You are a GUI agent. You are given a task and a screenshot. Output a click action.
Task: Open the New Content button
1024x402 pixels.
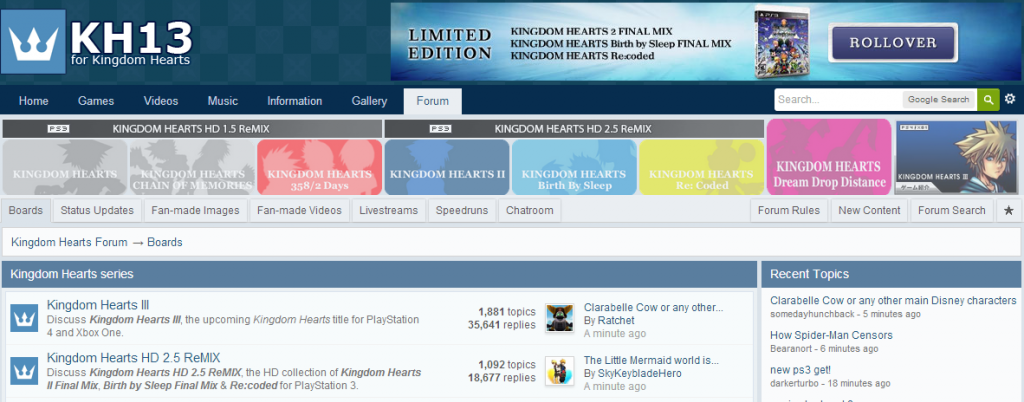click(869, 210)
